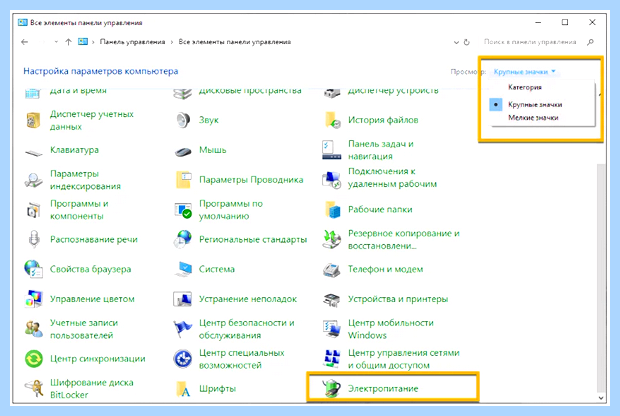Open Диспетчер устройств link

pos(393,90)
